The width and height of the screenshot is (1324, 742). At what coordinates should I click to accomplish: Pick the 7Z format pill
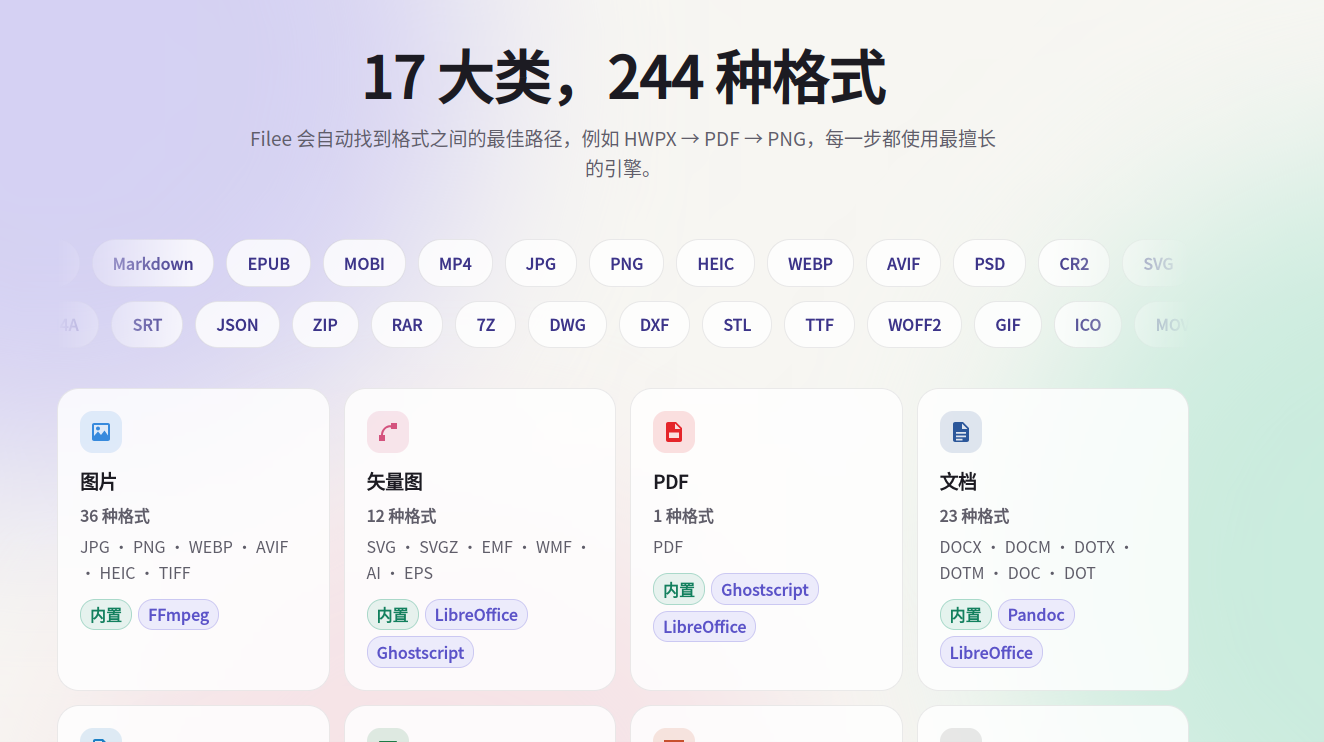pos(486,325)
